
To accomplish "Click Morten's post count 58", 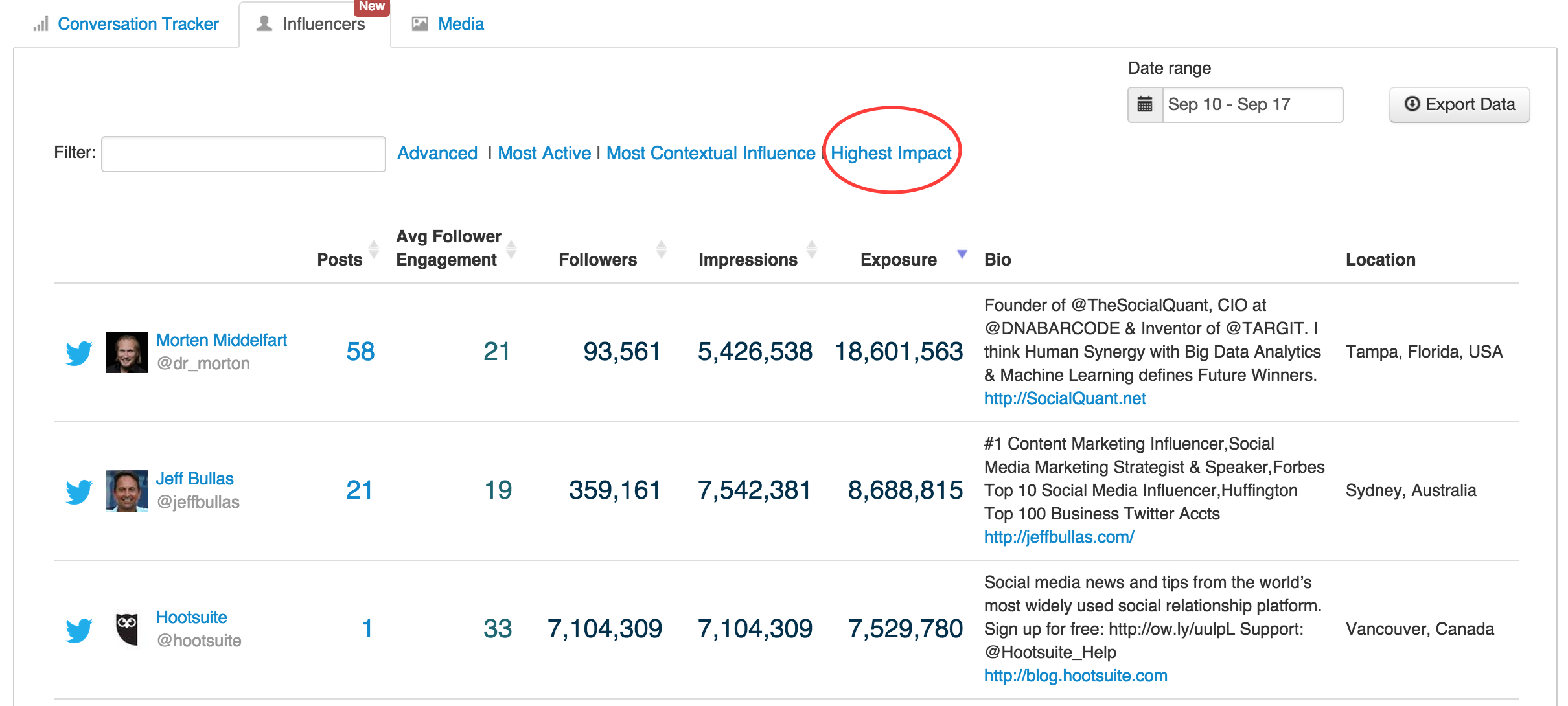I will [x=360, y=352].
